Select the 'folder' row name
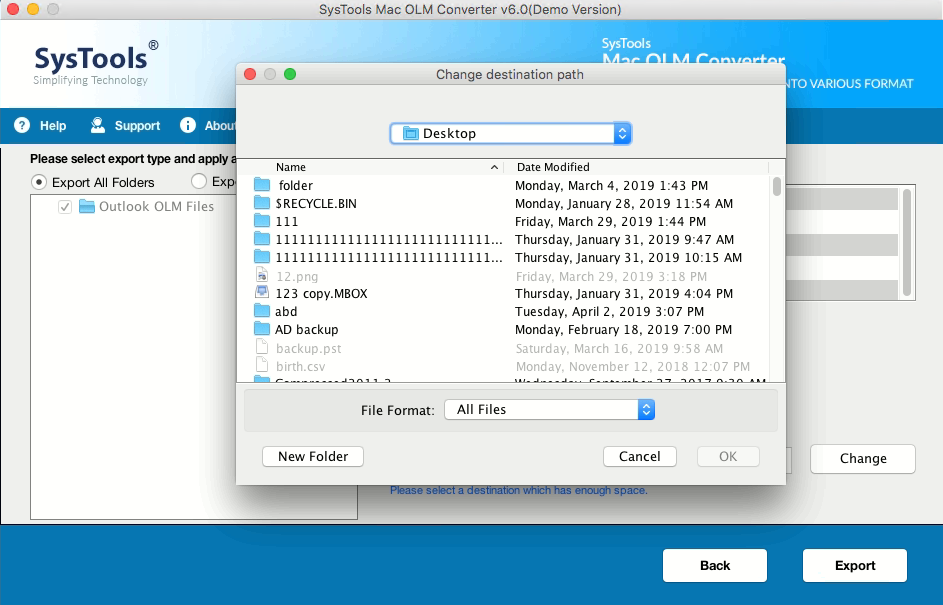Image resolution: width=943 pixels, height=605 pixels. click(295, 185)
